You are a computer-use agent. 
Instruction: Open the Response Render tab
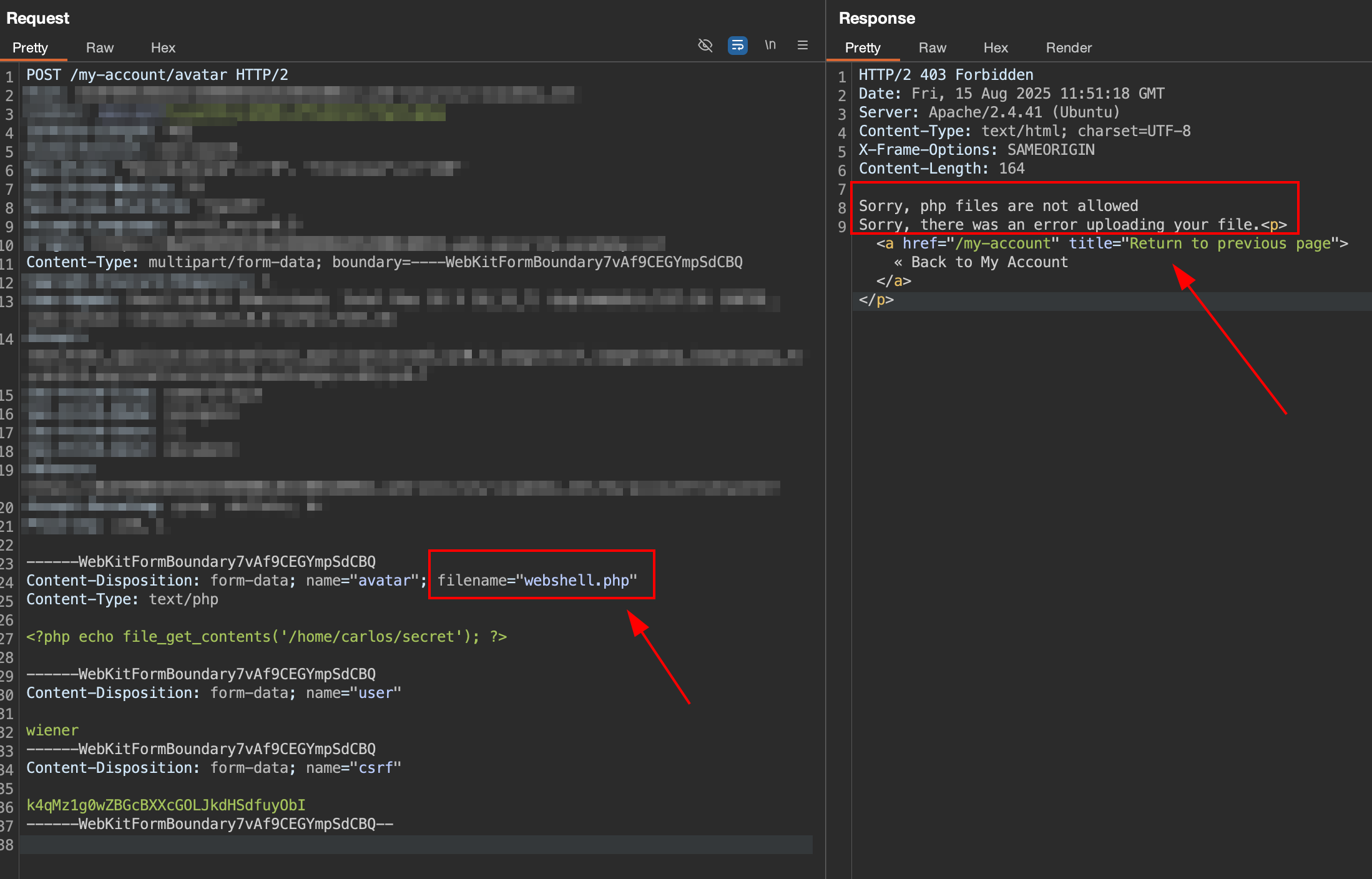1069,47
